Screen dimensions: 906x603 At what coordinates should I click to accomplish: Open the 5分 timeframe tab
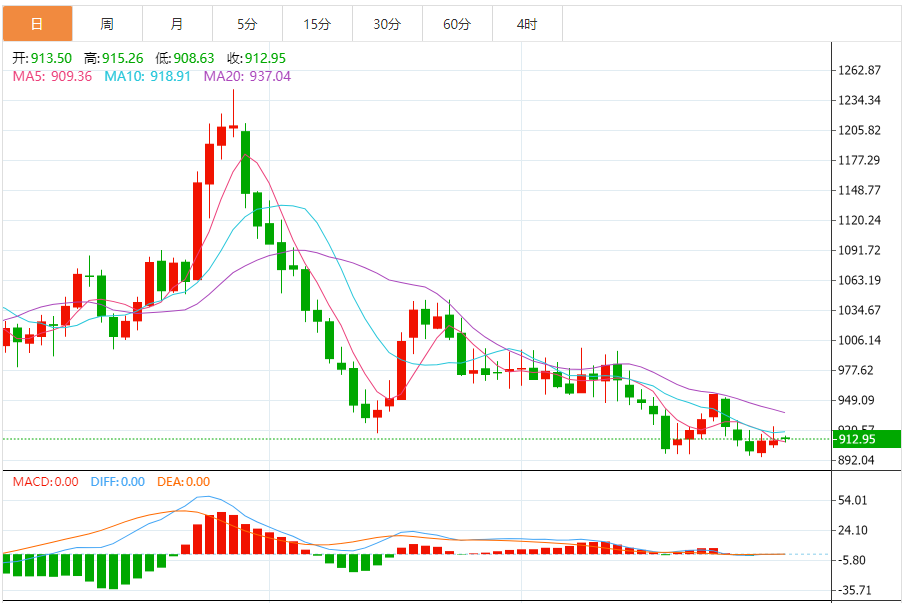[x=247, y=24]
